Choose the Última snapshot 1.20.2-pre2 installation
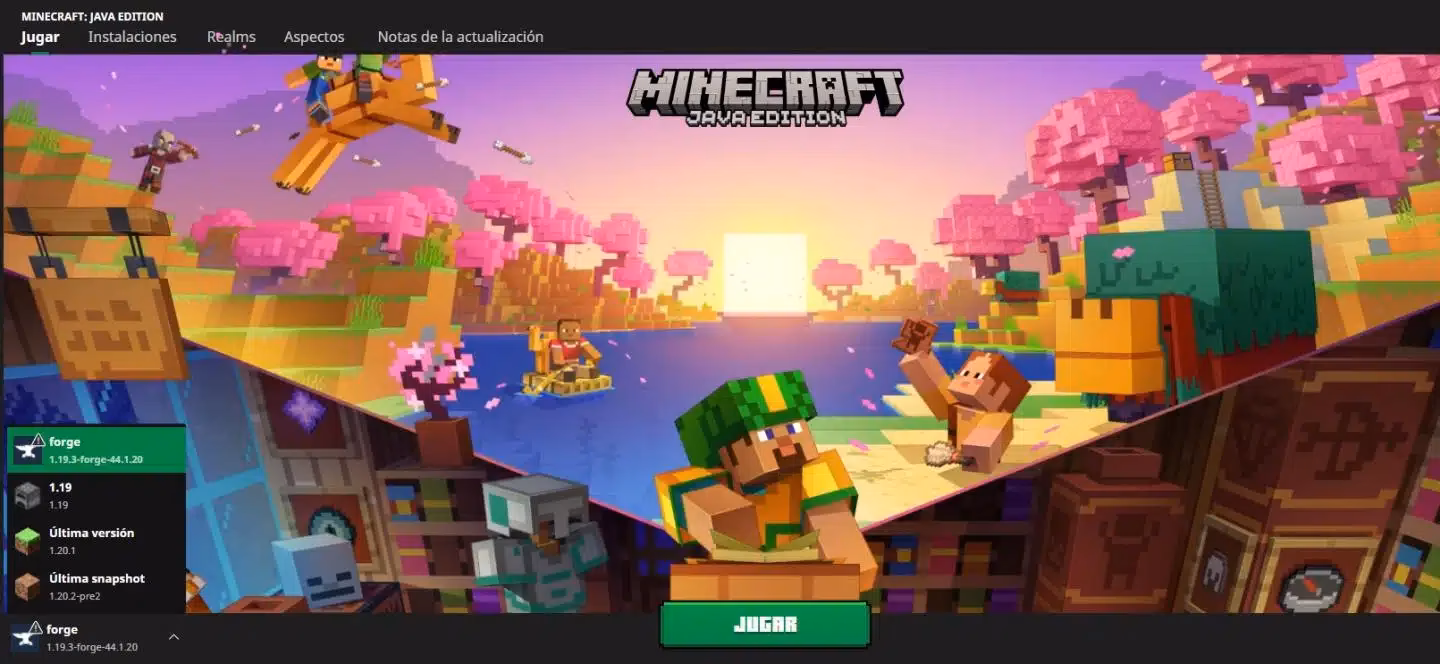The image size is (1440, 664). (96, 587)
